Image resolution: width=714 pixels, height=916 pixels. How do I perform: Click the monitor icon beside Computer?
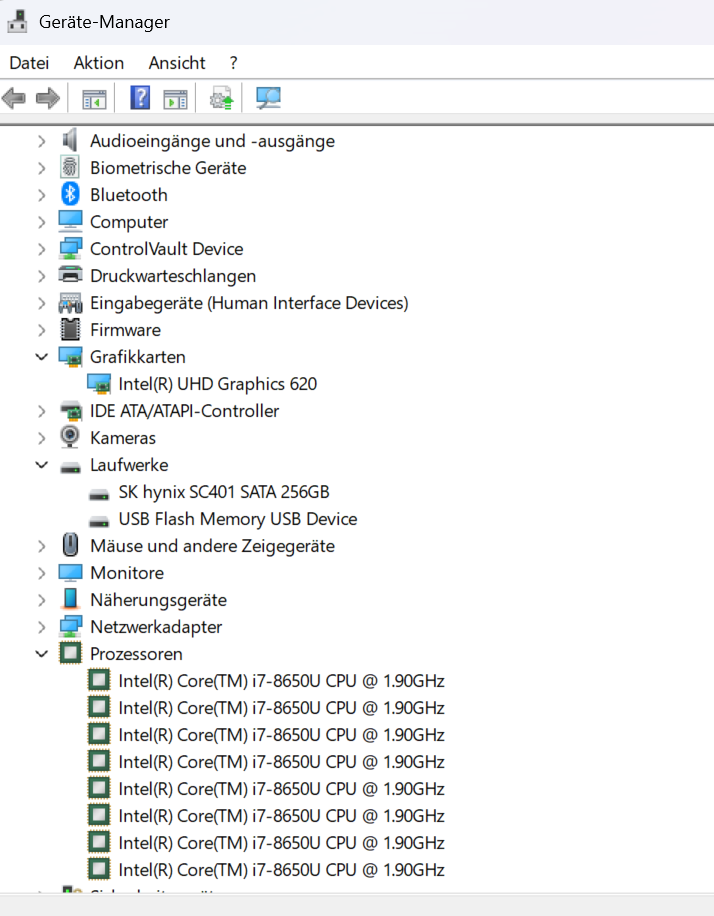pyautogui.click(x=70, y=221)
